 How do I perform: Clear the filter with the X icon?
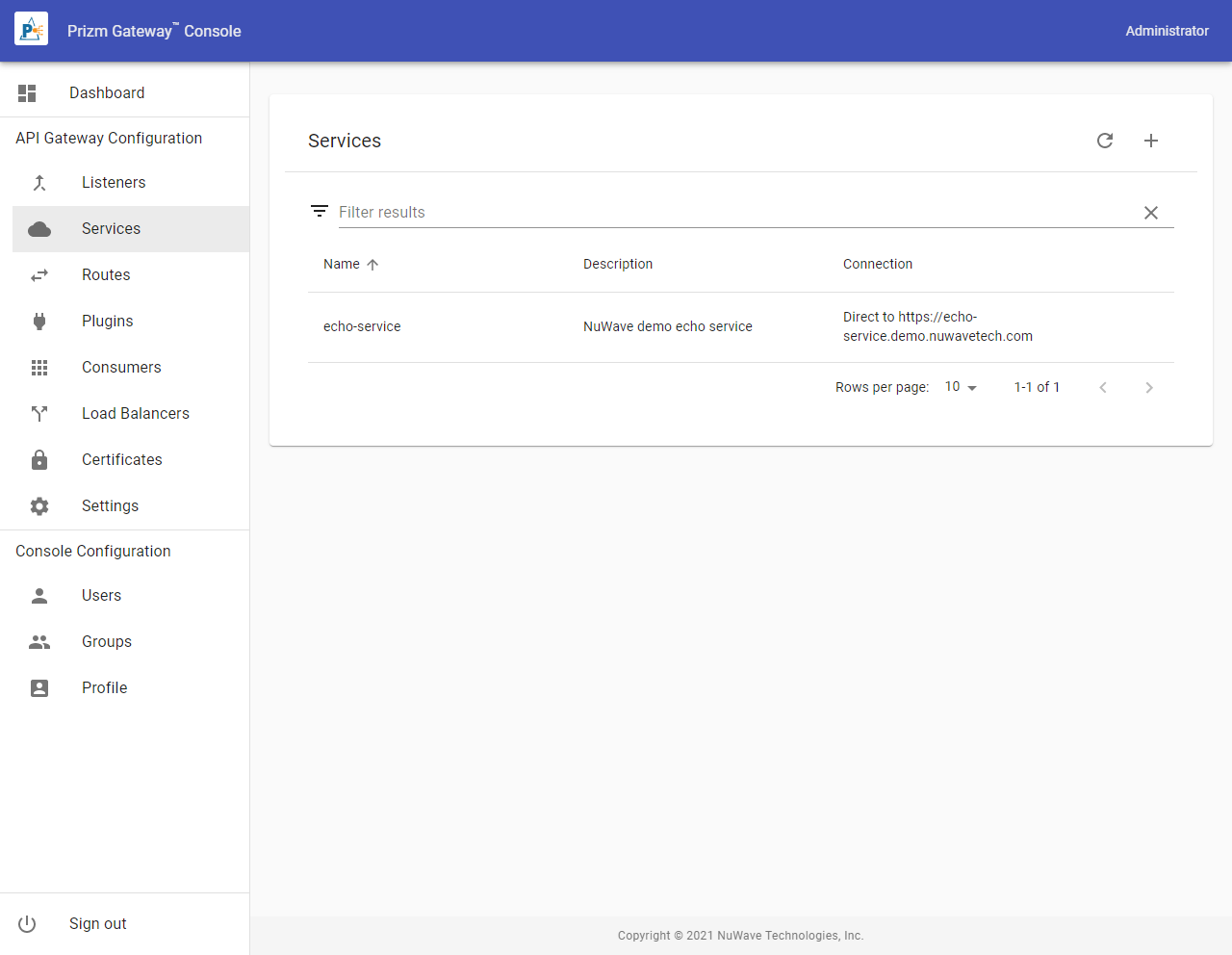(1150, 213)
